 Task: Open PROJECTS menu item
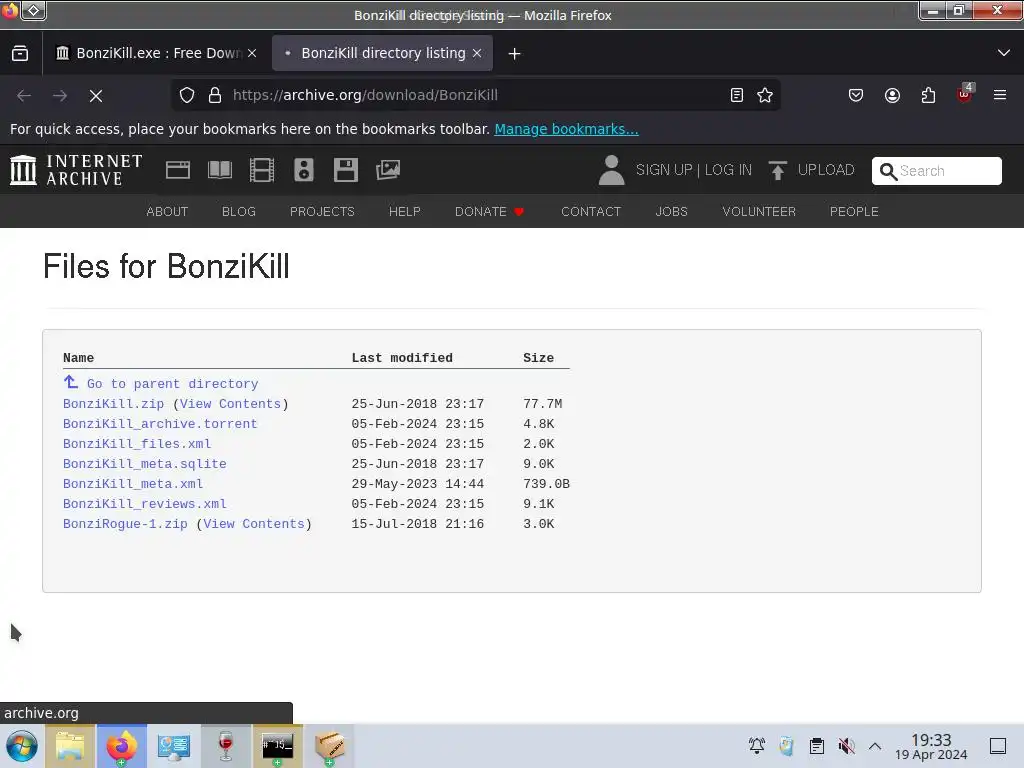click(322, 212)
